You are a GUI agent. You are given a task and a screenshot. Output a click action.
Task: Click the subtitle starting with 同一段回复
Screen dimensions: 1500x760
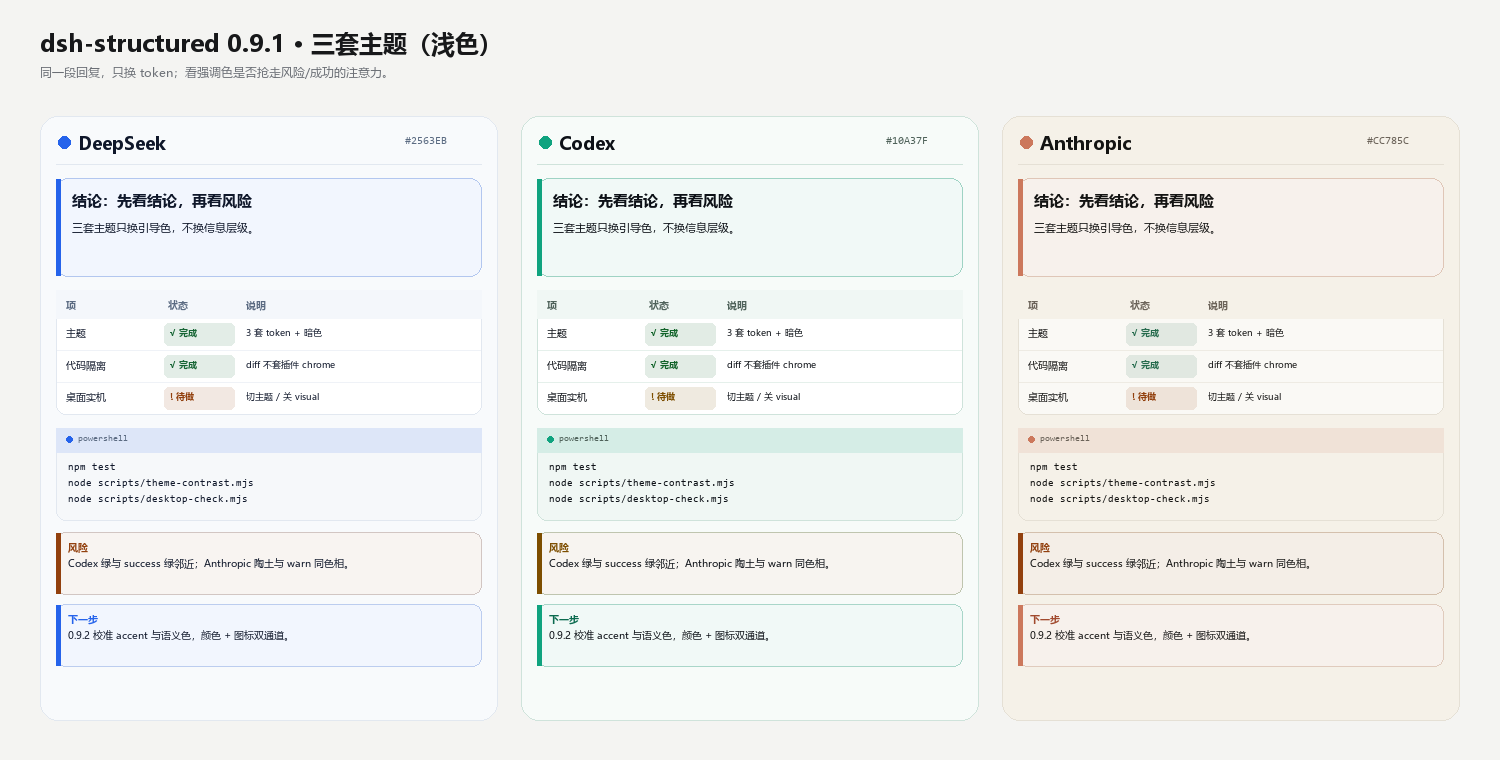pos(214,73)
